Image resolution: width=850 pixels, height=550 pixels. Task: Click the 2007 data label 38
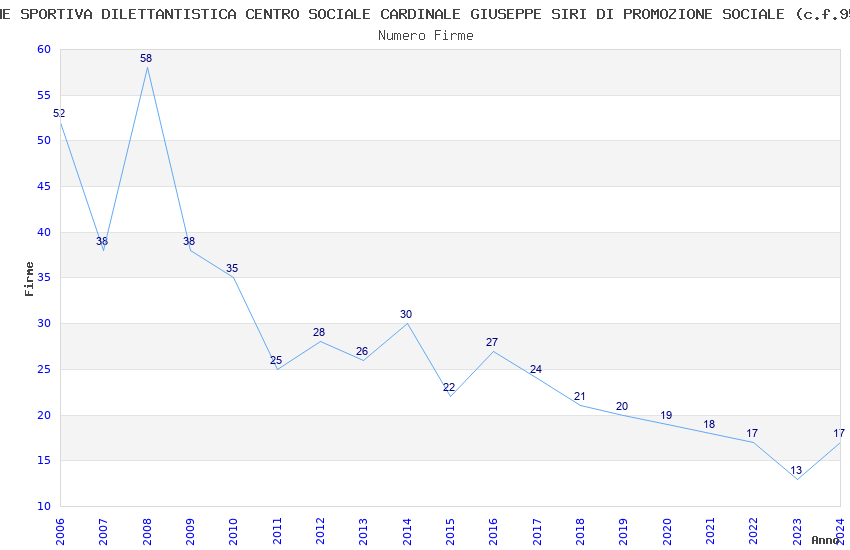pos(102,241)
